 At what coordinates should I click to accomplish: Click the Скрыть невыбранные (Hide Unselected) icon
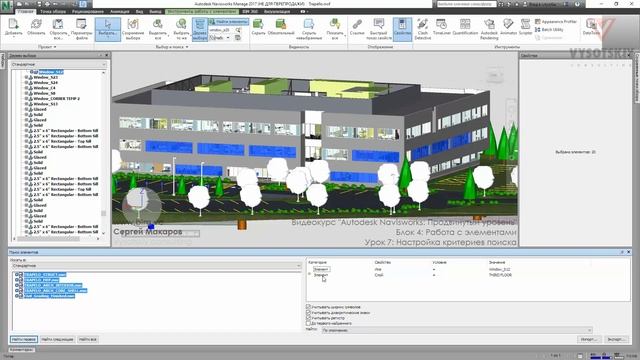tap(309, 29)
